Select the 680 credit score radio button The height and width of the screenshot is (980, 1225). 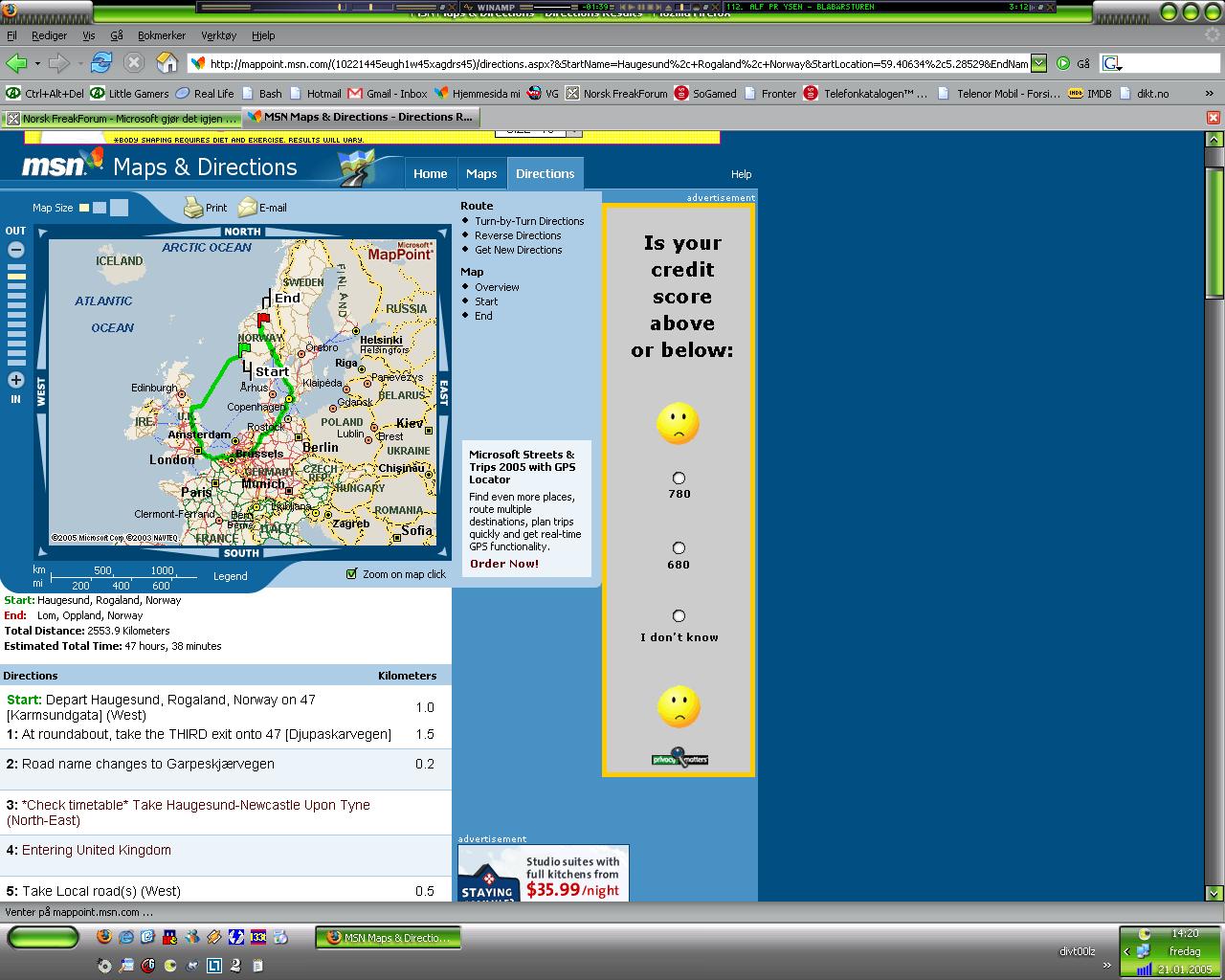(679, 548)
